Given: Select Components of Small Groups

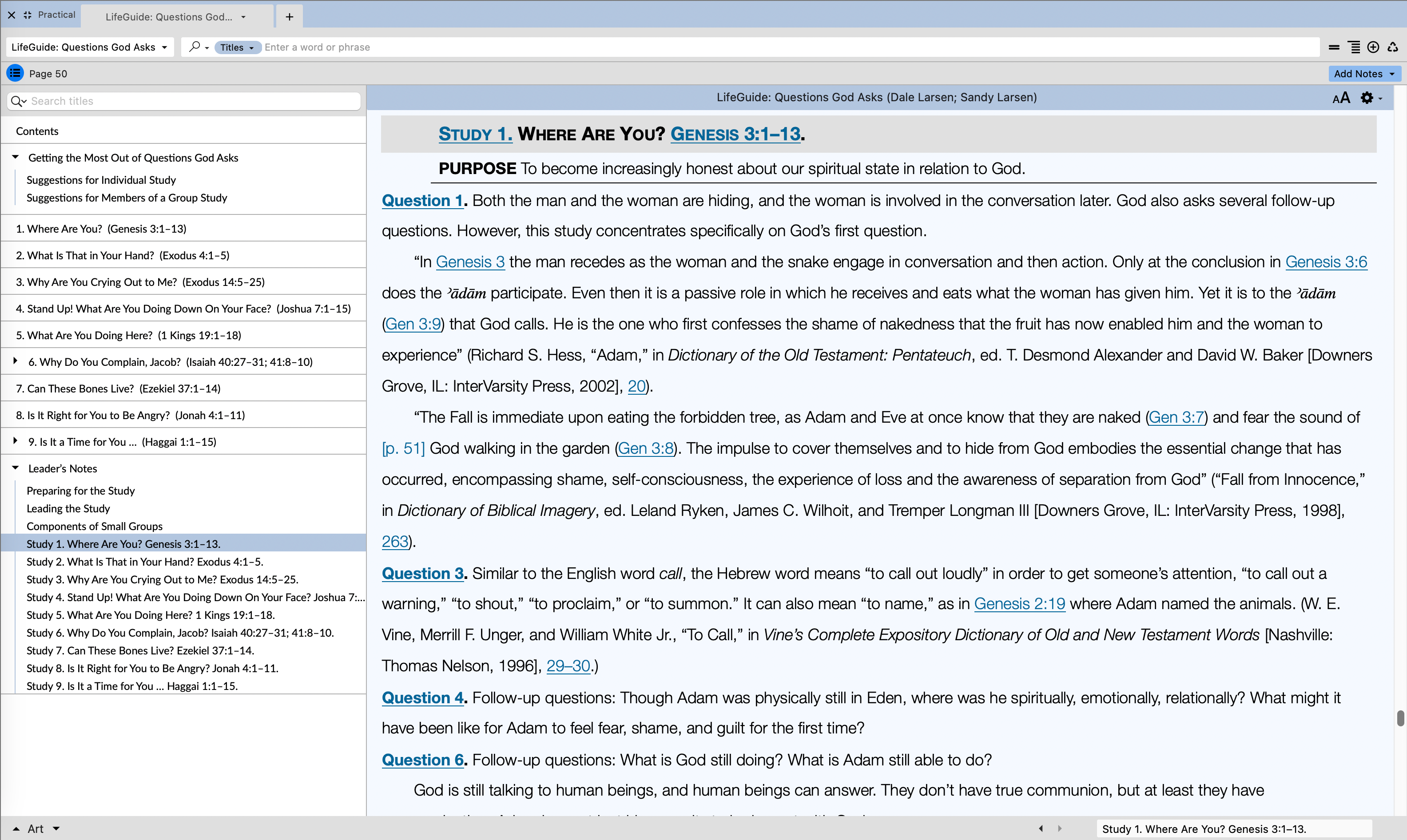Looking at the screenshot, I should (95, 526).
